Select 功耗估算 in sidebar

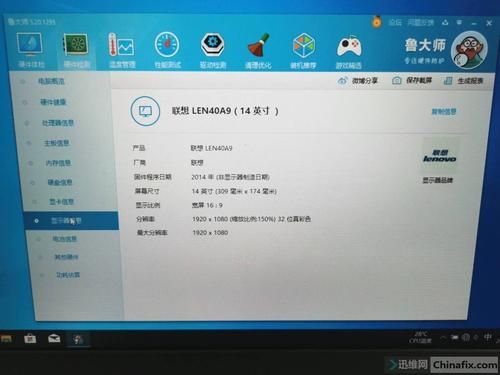(x=68, y=275)
